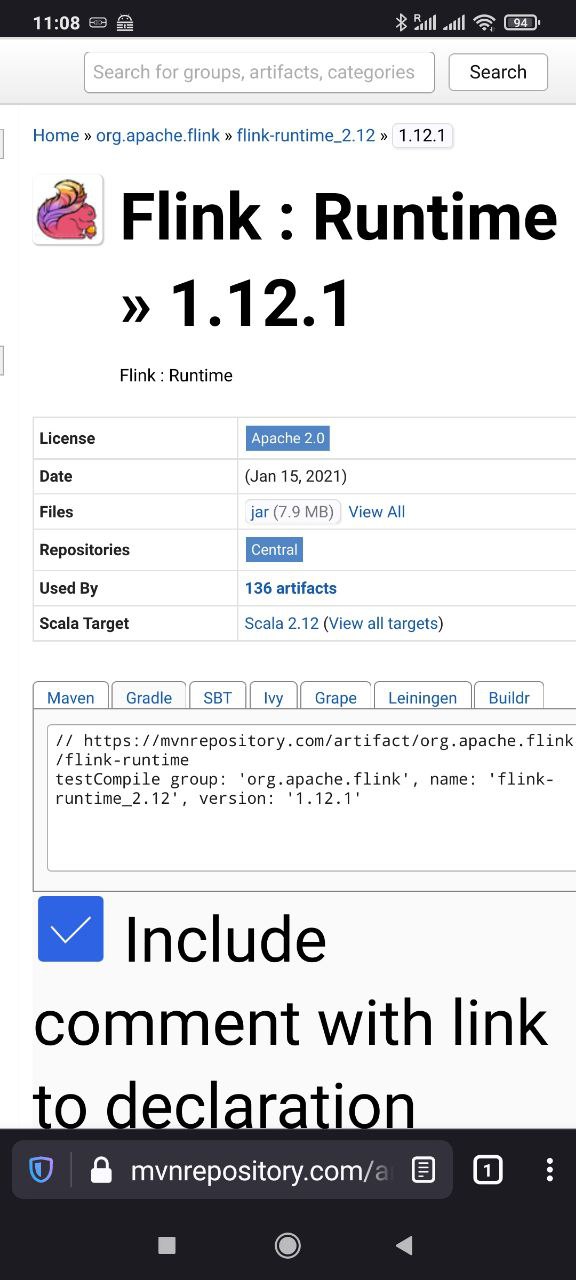The width and height of the screenshot is (576, 1280).
Task: Open the View All files link
Action: click(377, 512)
